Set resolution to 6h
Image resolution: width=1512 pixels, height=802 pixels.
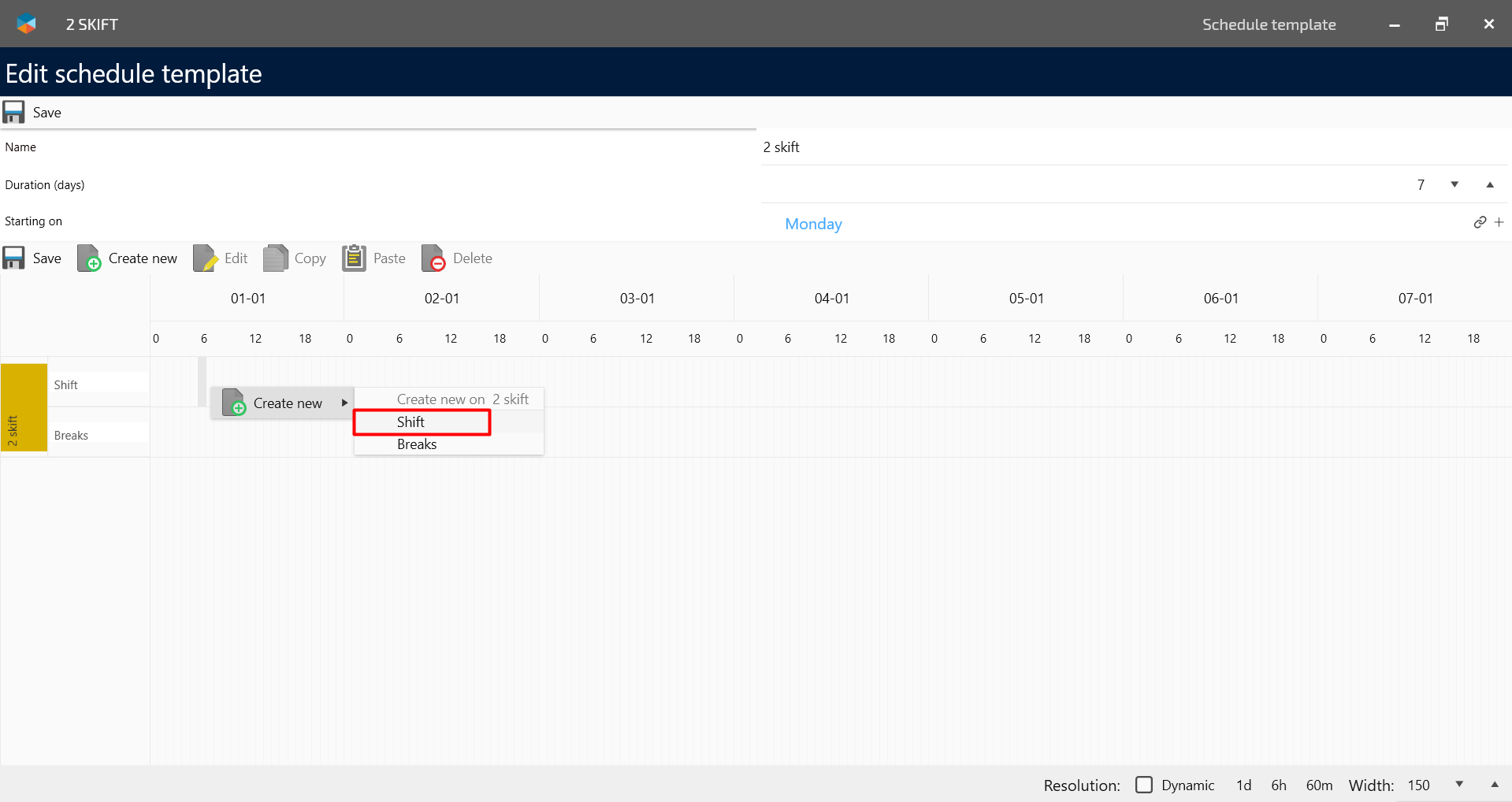[1278, 785]
